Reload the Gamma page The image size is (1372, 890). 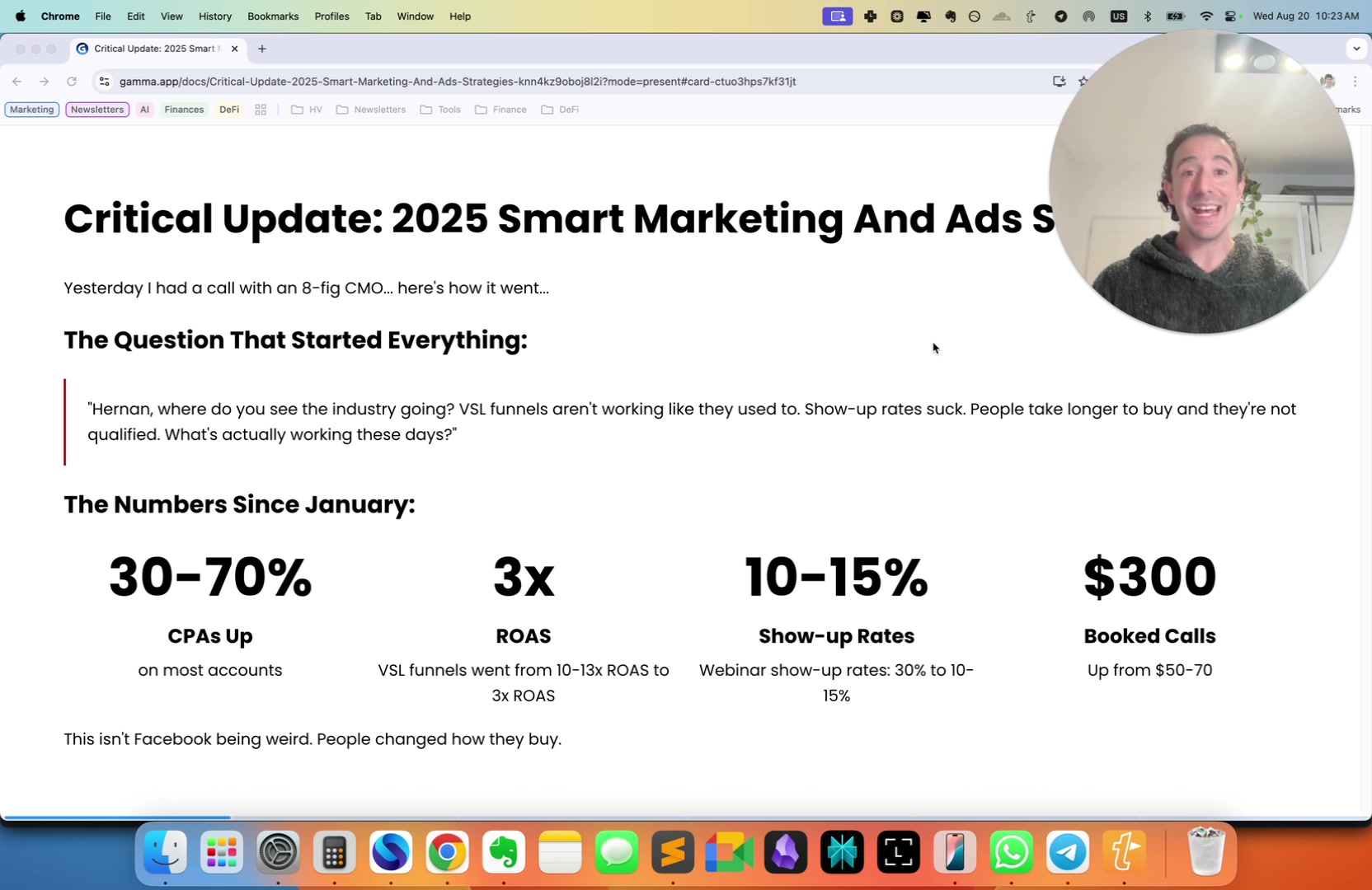point(72,82)
